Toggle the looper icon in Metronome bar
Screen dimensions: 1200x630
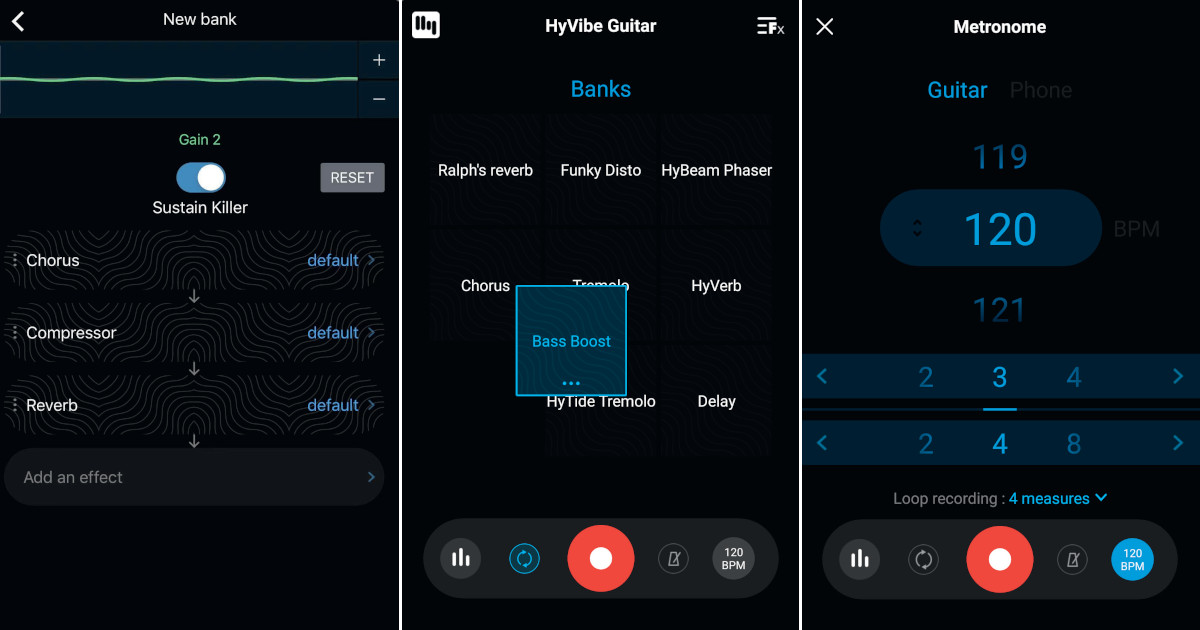pos(923,559)
